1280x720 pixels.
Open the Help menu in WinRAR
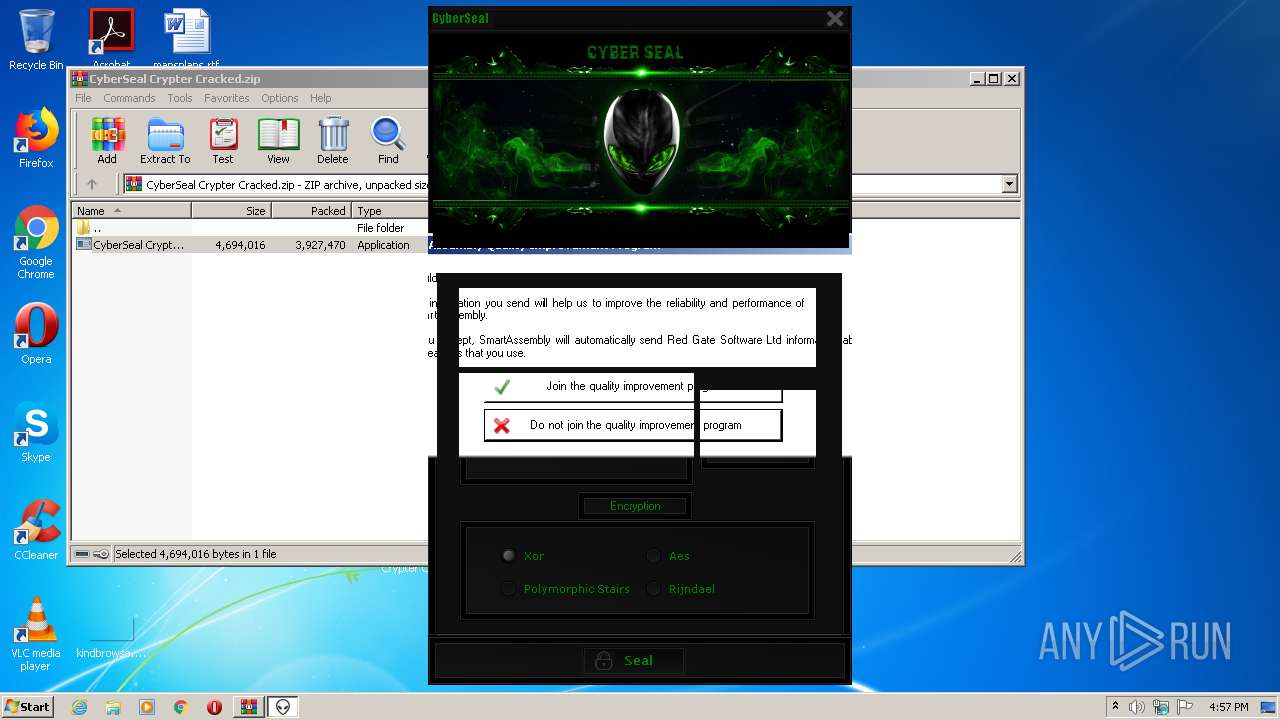pyautogui.click(x=320, y=98)
